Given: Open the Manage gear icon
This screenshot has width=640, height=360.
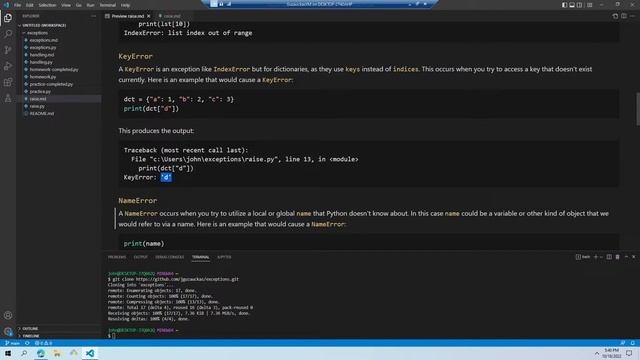Looking at the screenshot, I should tap(8, 331).
